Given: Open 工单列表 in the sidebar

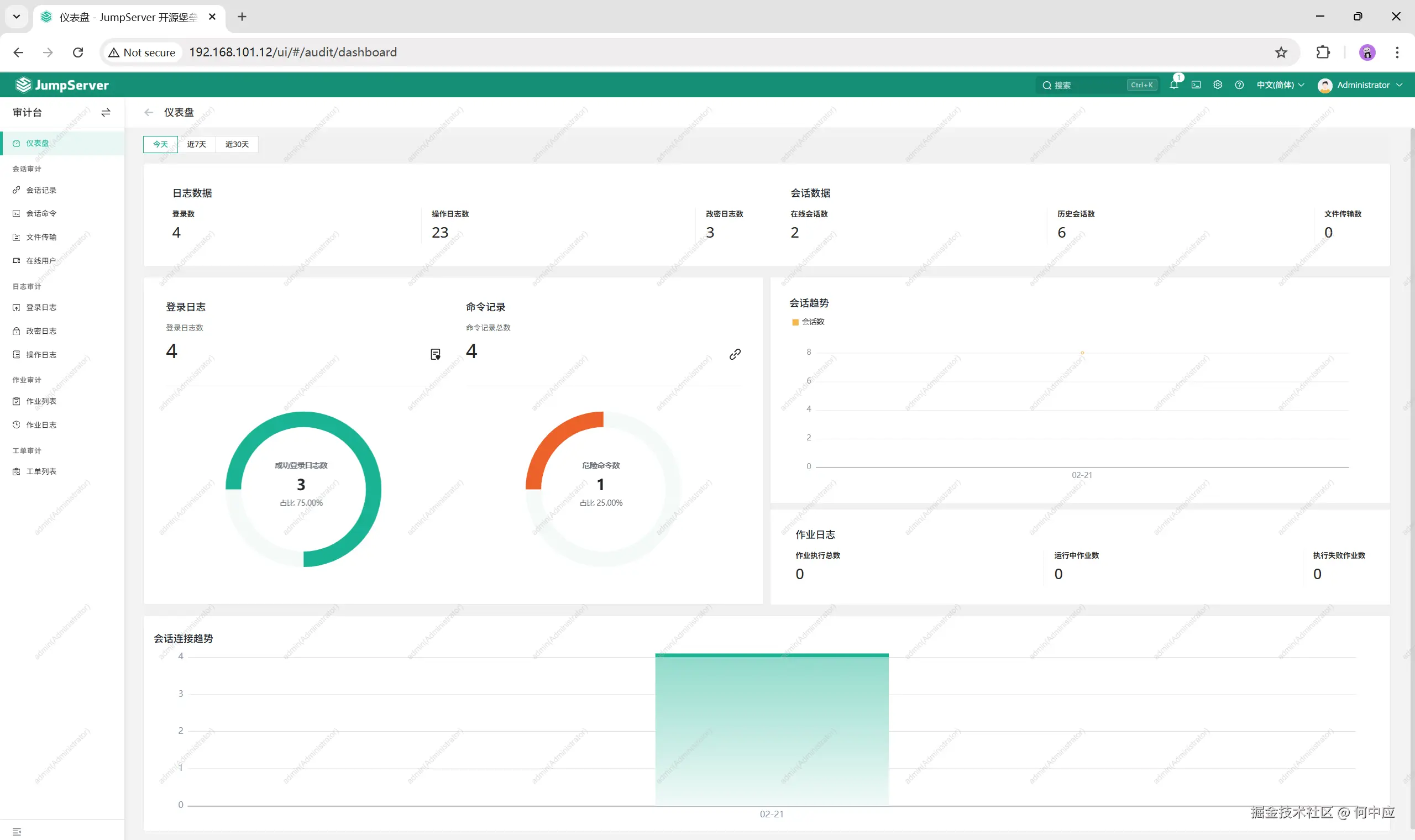Looking at the screenshot, I should (41, 471).
